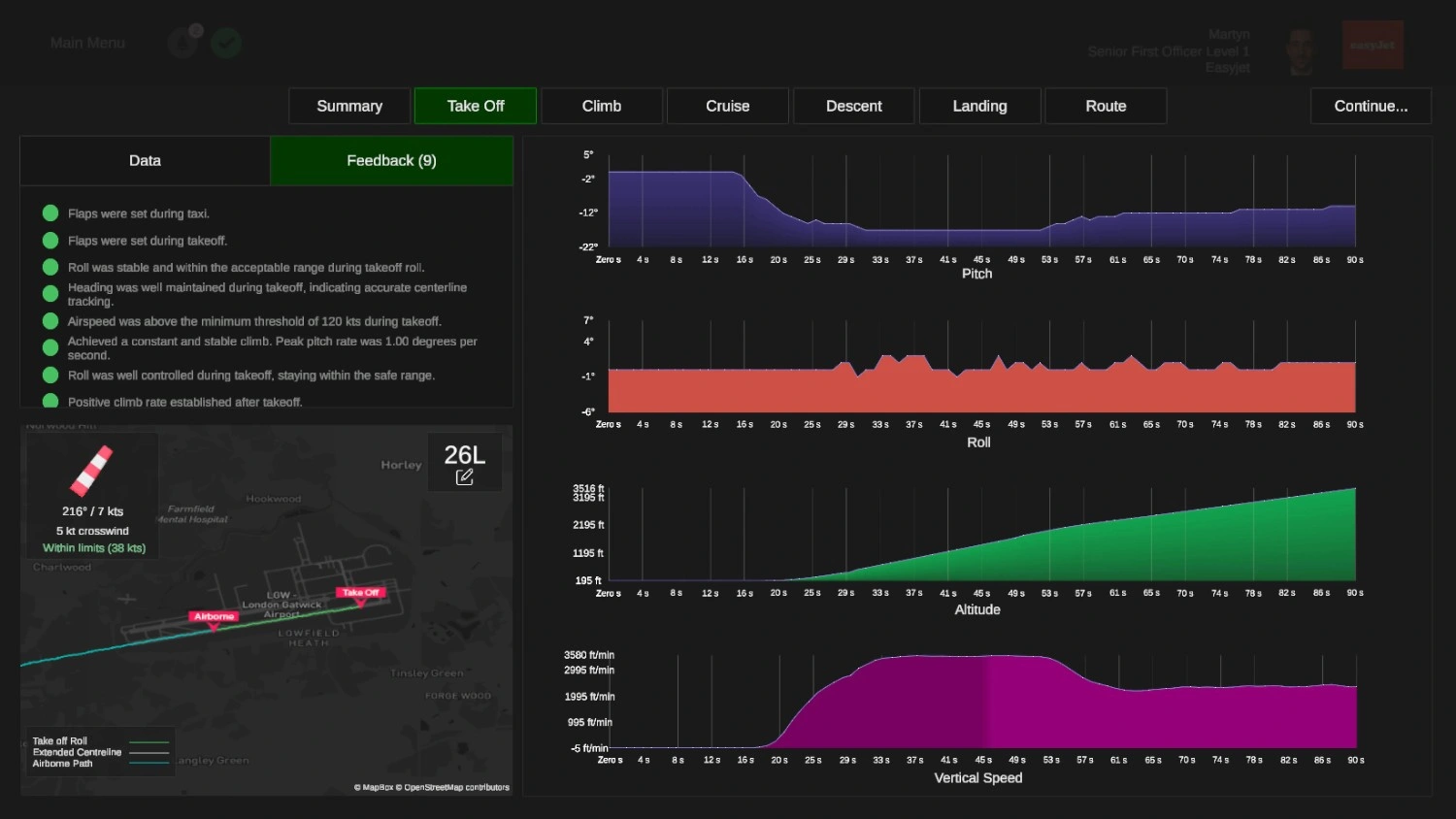1456x819 pixels.
Task: Show the Route tab
Action: (x=1106, y=106)
